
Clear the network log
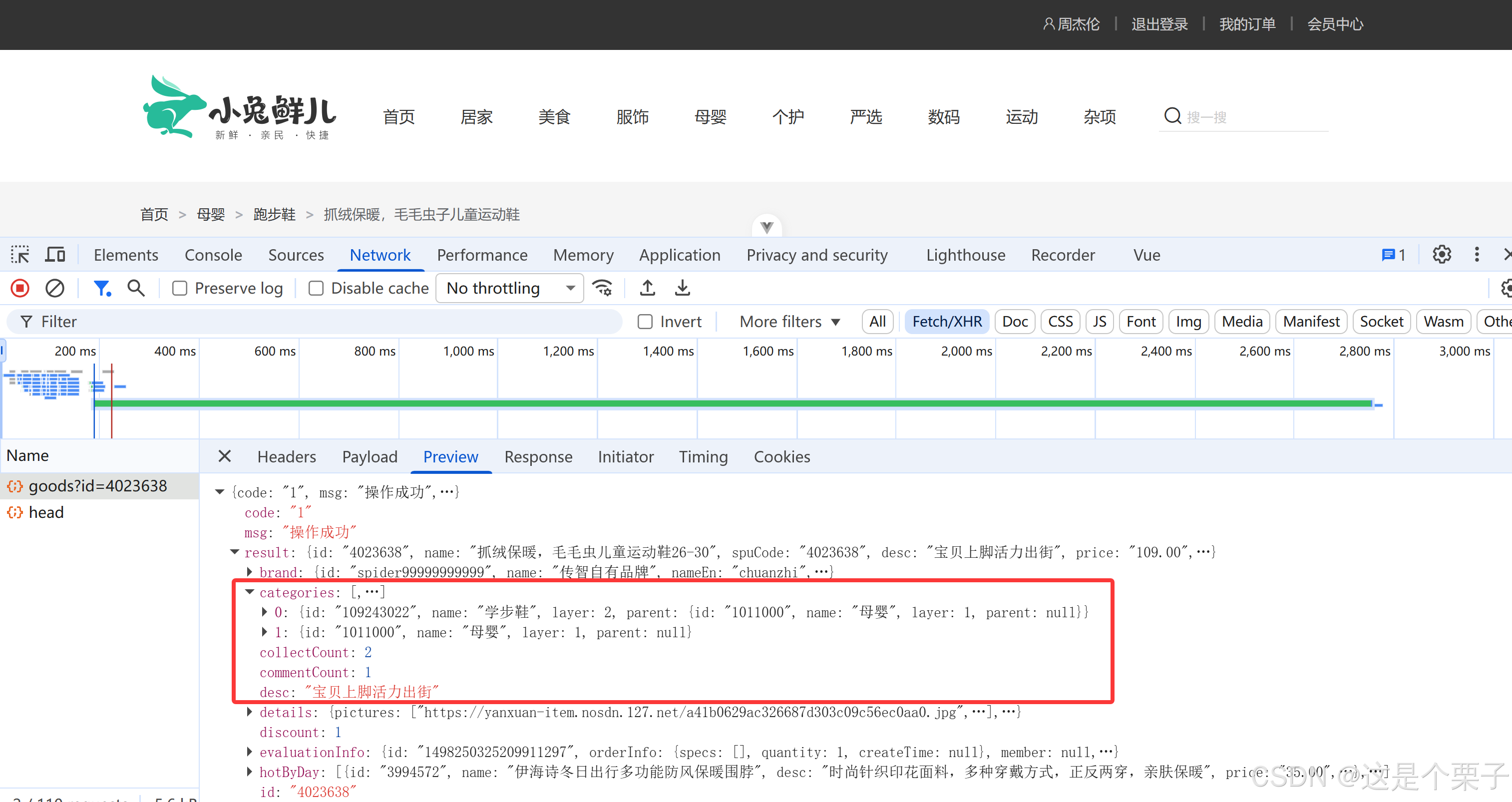coord(54,288)
